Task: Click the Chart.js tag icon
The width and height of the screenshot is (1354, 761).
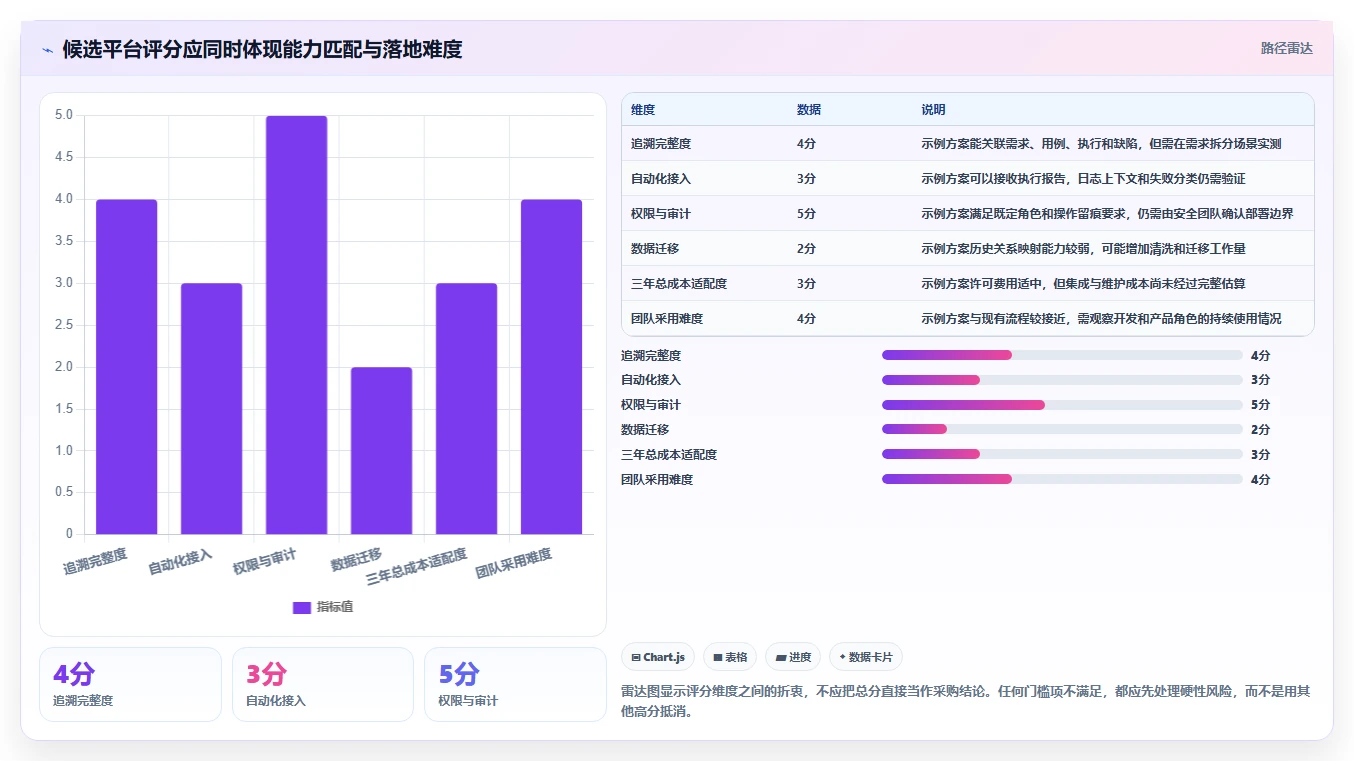Action: [x=636, y=657]
